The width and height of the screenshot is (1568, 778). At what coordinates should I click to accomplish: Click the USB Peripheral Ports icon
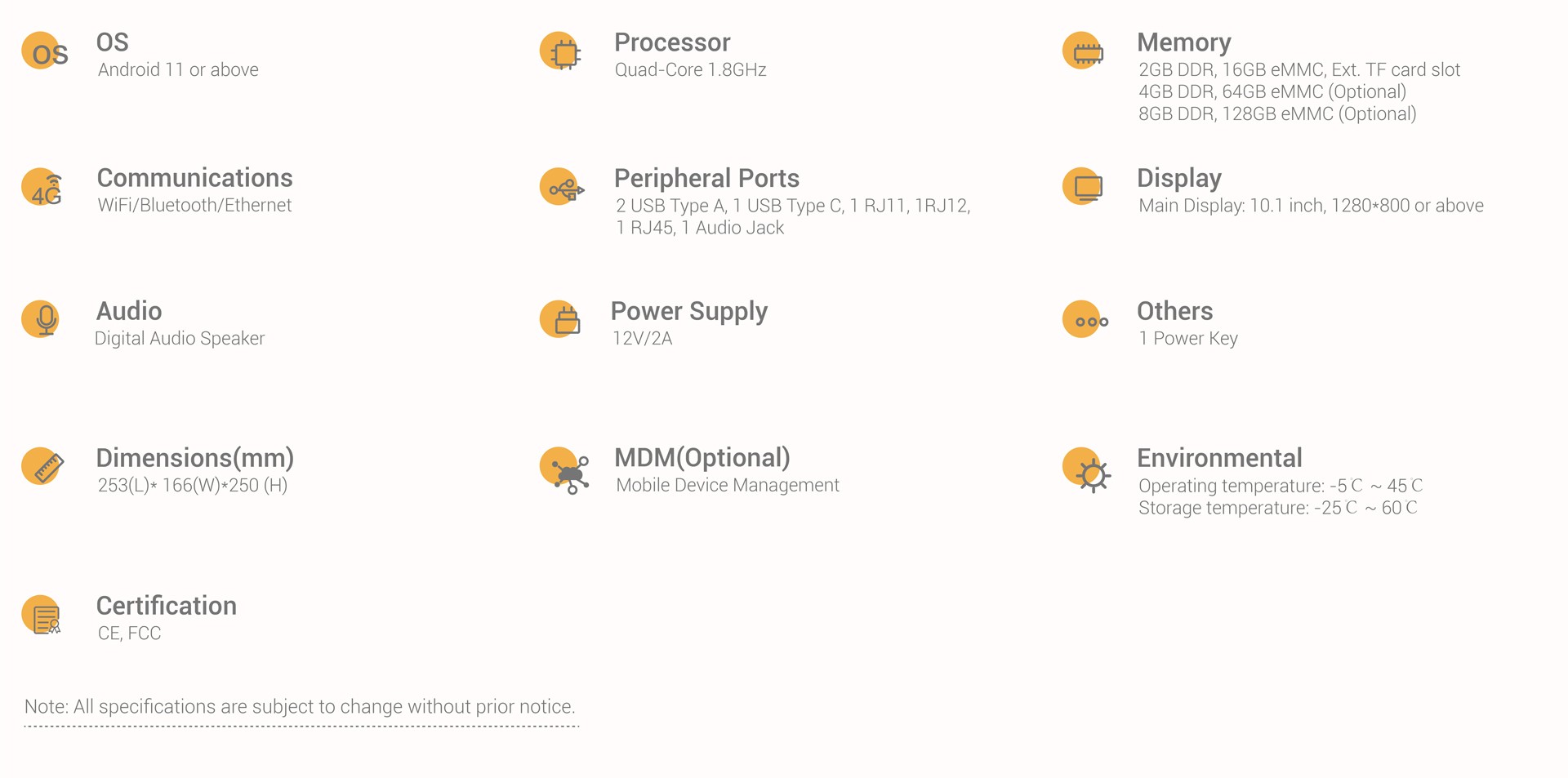(562, 187)
